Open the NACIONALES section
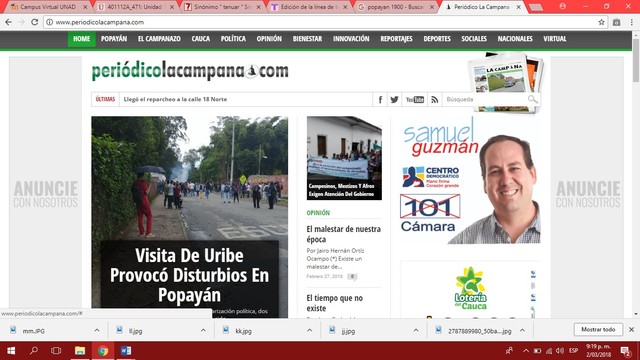 [515, 39]
